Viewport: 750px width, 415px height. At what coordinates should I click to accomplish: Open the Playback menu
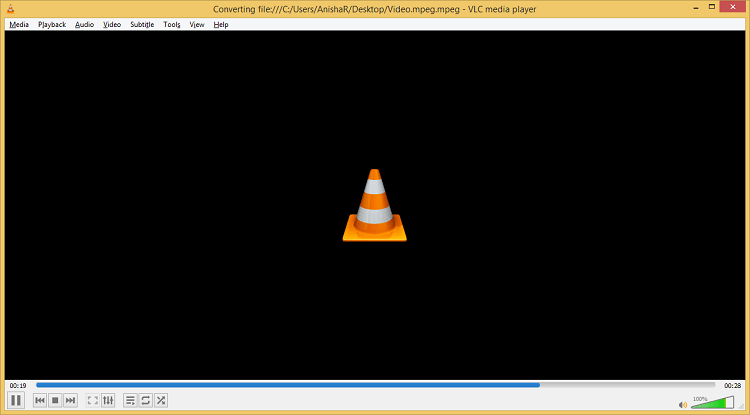click(52, 24)
